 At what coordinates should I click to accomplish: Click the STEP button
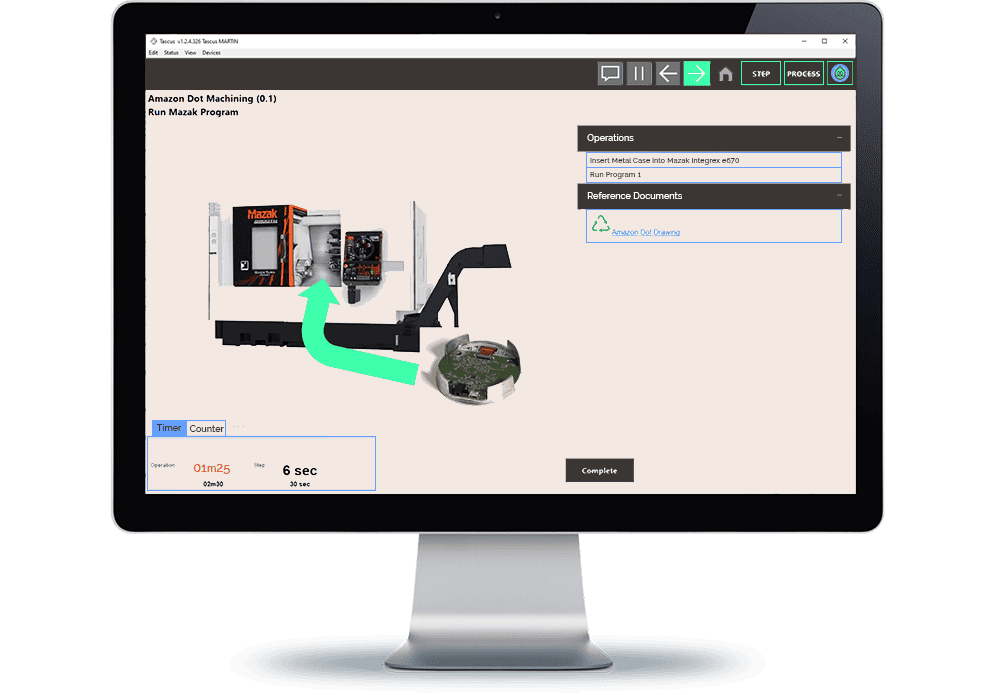pyautogui.click(x=760, y=74)
